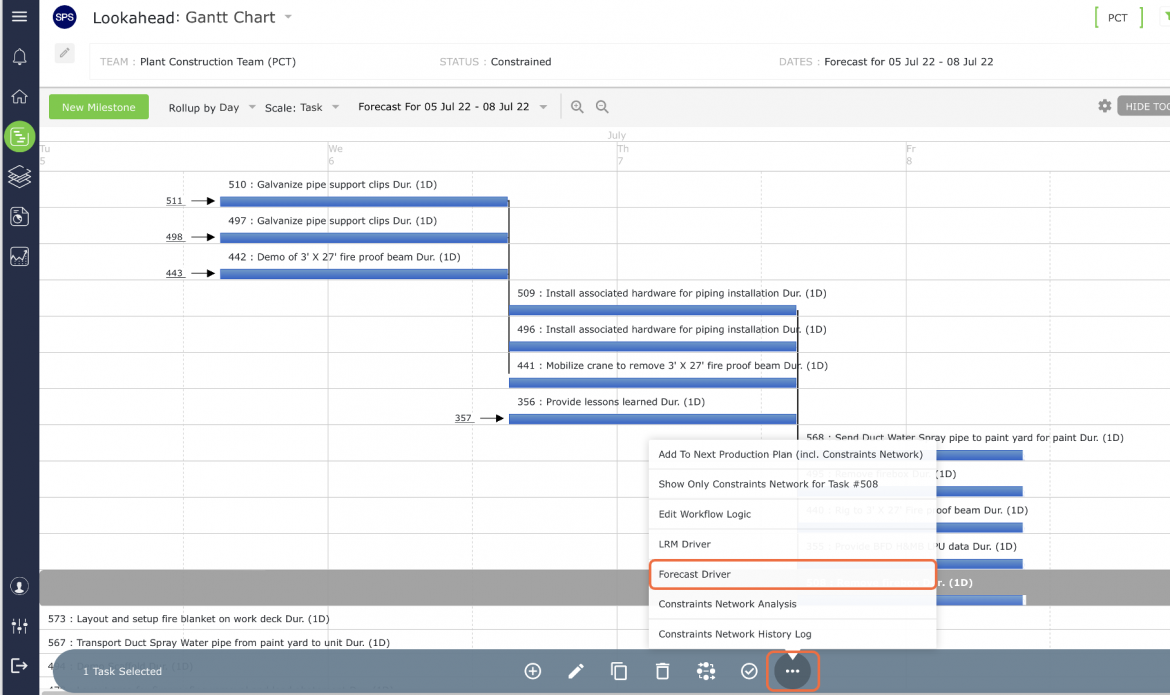Open the reports document sidebar icon
This screenshot has height=695, width=1170.
point(19,216)
